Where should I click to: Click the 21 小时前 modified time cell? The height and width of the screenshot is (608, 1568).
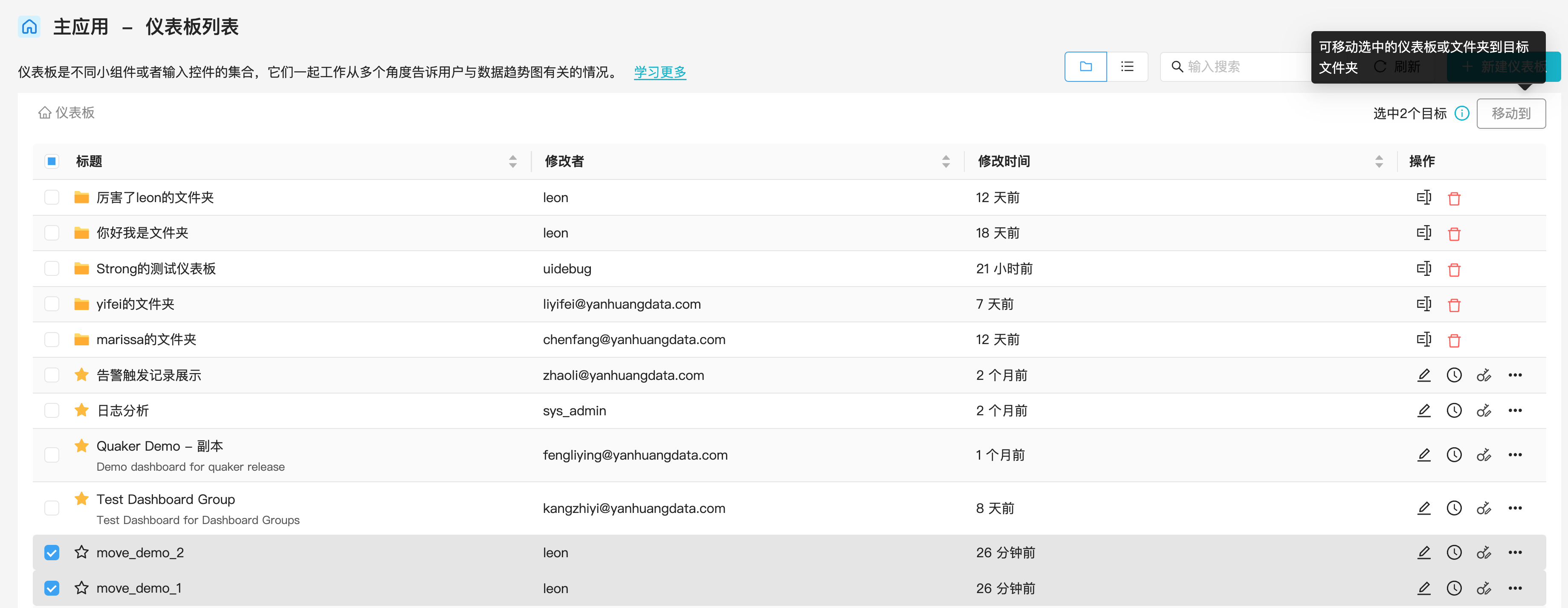pyautogui.click(x=1004, y=268)
